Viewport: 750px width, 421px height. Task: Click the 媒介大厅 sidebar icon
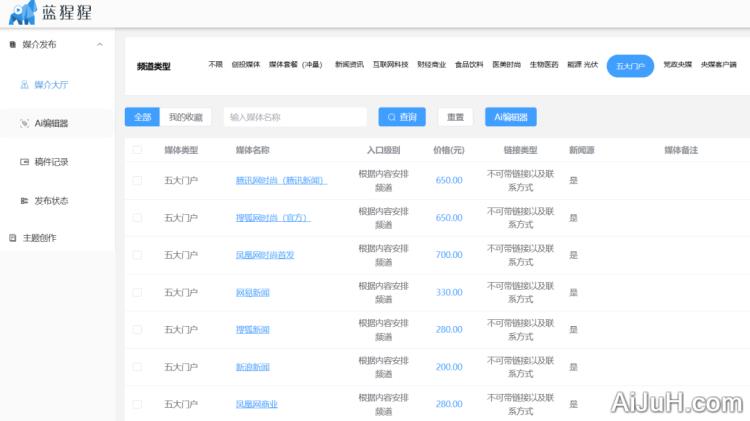[24, 85]
